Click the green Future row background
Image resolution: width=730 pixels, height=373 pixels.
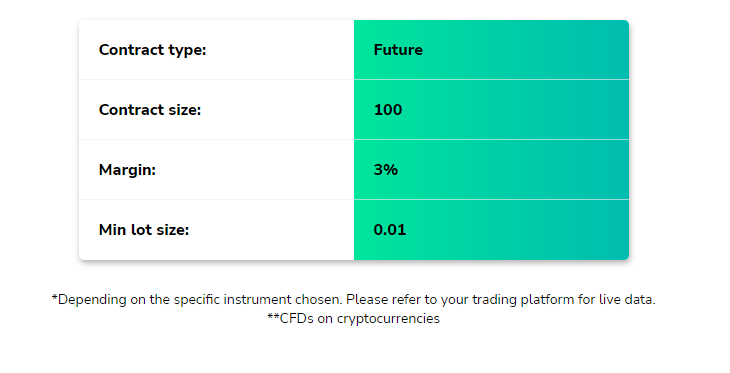[x=491, y=50]
